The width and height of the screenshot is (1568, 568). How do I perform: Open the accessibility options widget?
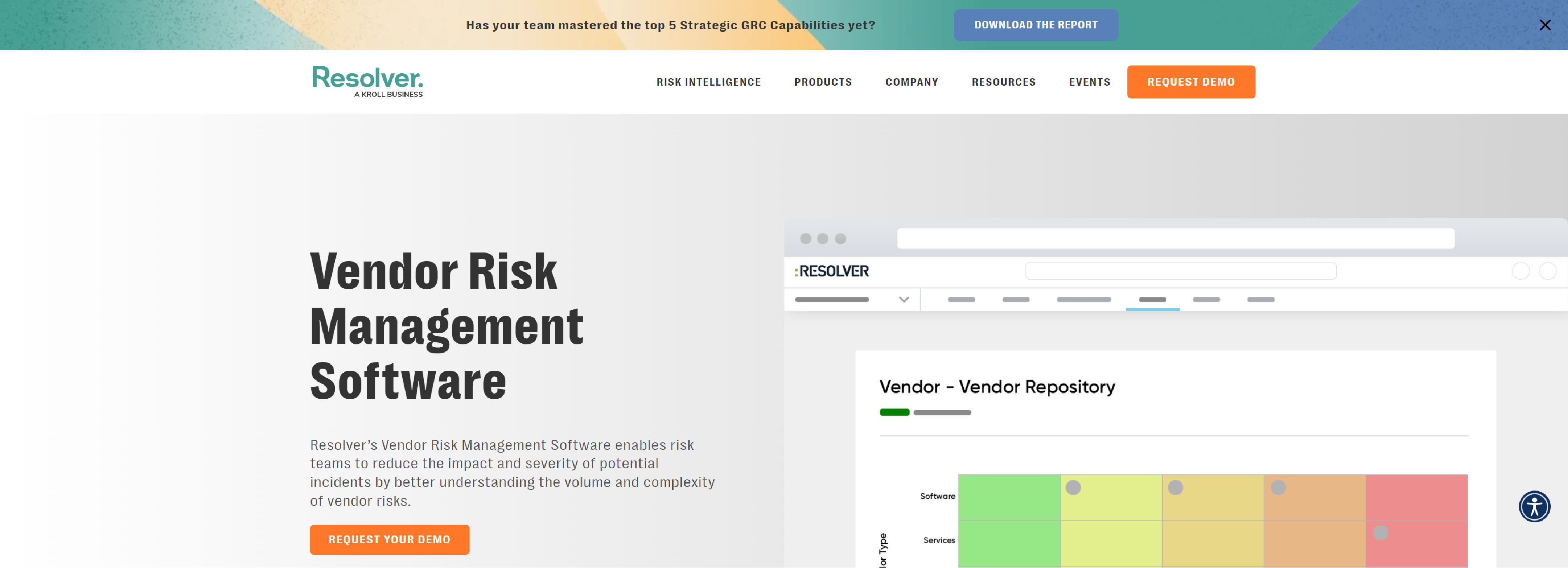(x=1534, y=506)
